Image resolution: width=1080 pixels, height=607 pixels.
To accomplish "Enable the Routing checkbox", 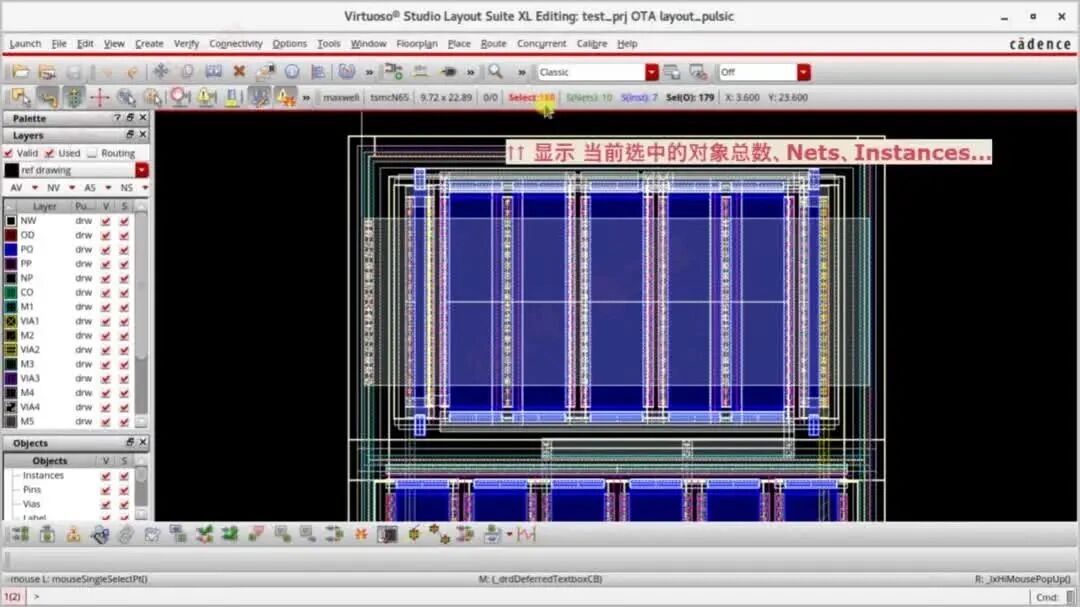I will (92, 153).
